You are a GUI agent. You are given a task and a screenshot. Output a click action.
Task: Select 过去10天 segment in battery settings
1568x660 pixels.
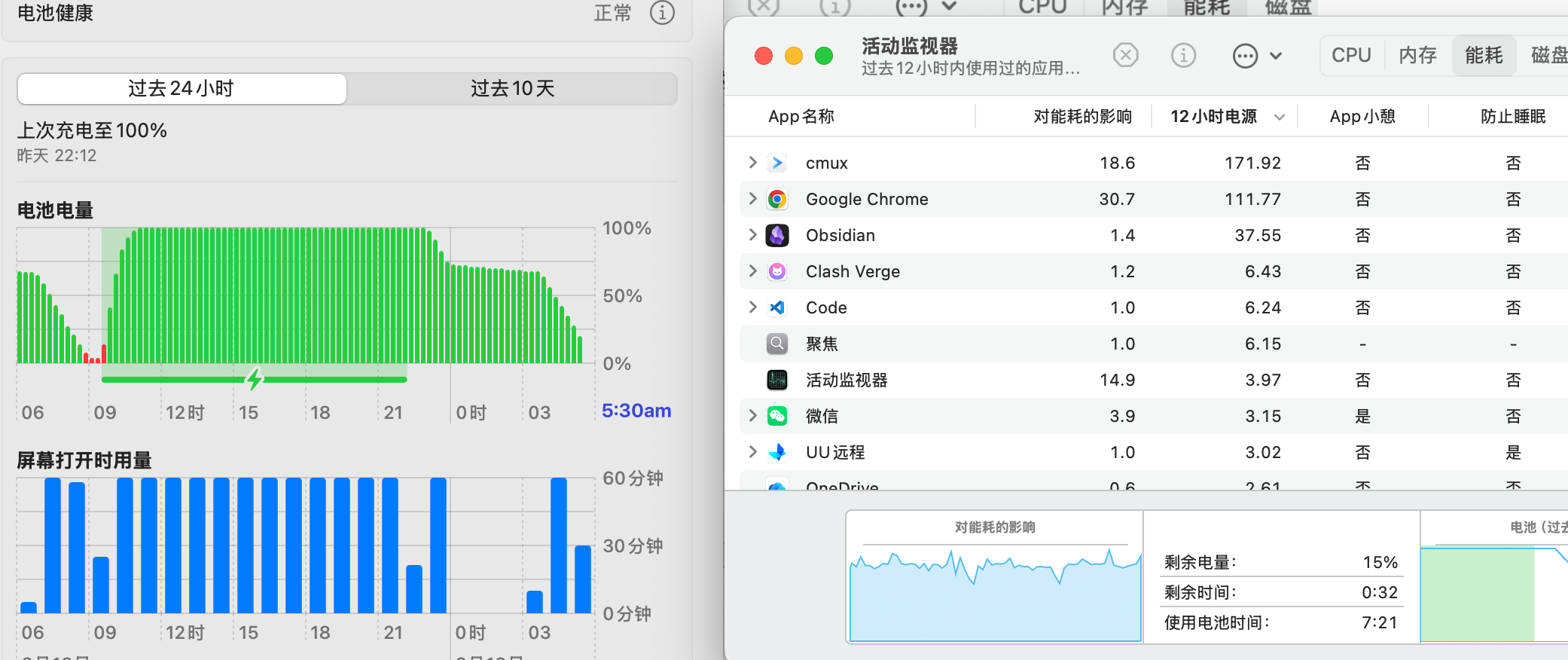click(512, 89)
